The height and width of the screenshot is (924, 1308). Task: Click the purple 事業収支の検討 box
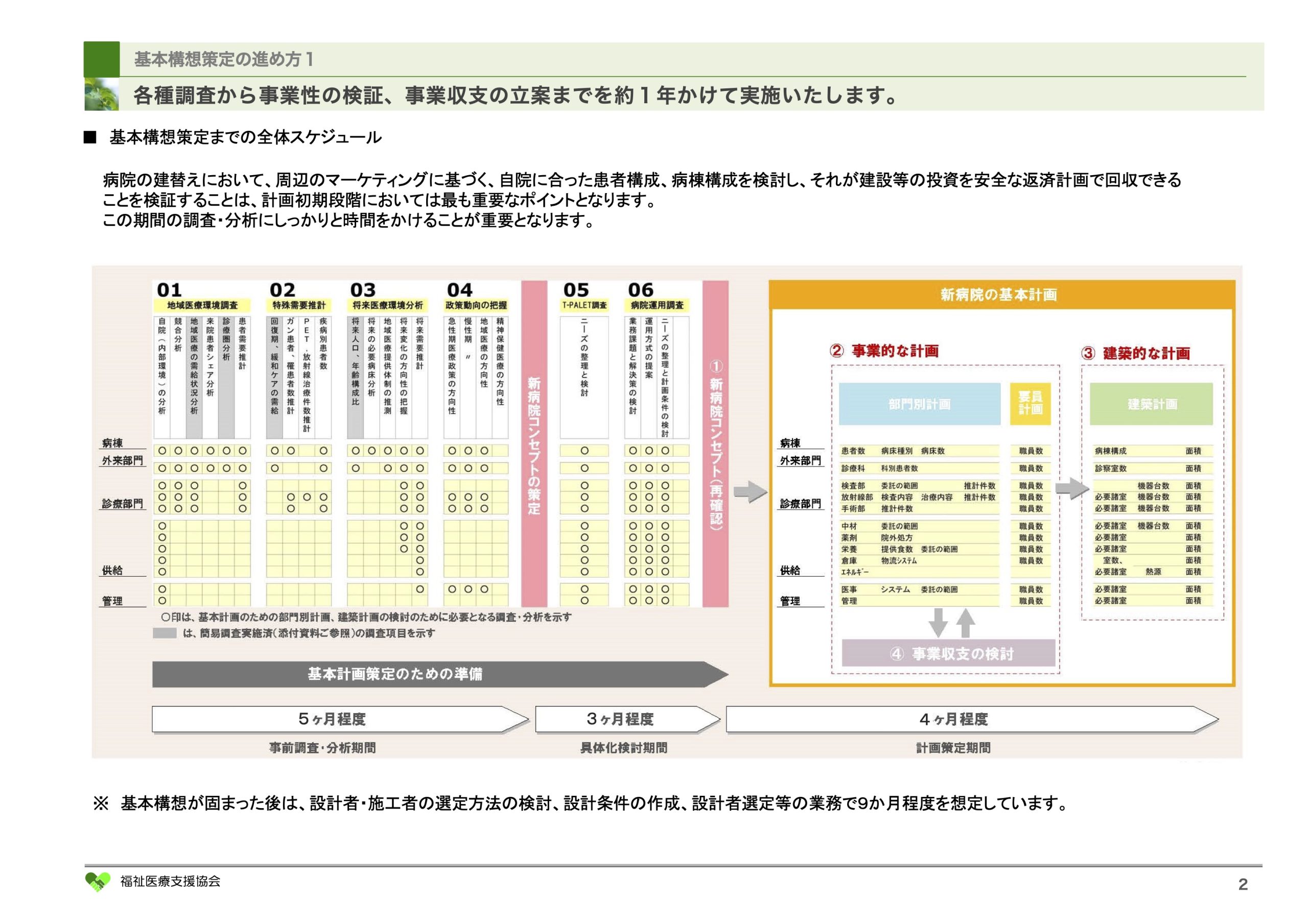(948, 653)
